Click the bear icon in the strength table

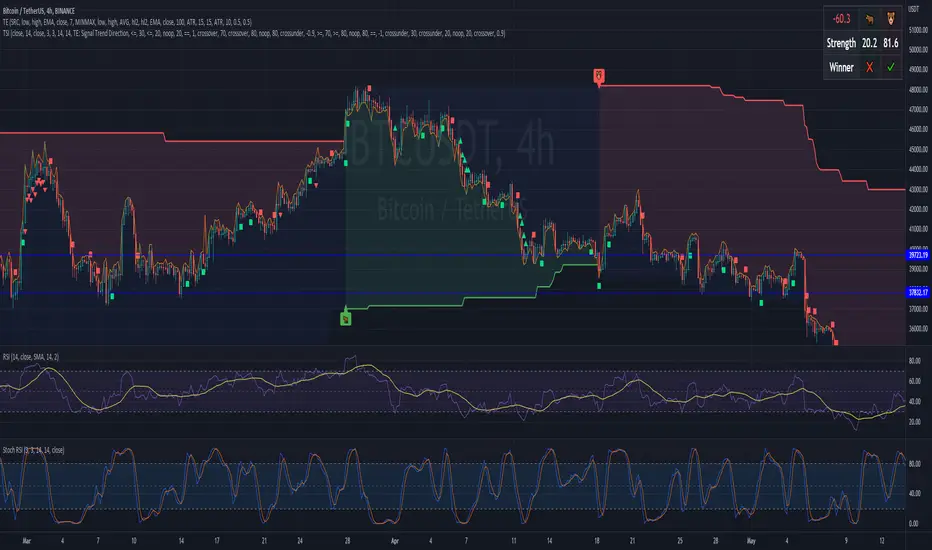click(x=890, y=19)
